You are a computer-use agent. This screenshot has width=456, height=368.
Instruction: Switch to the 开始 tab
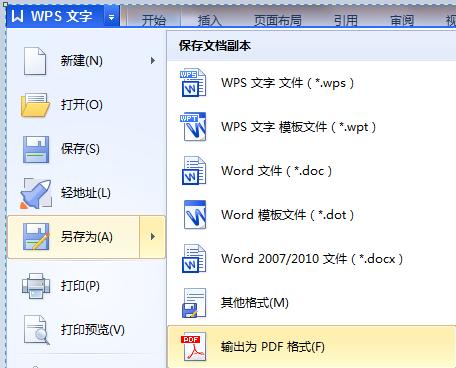click(x=154, y=20)
